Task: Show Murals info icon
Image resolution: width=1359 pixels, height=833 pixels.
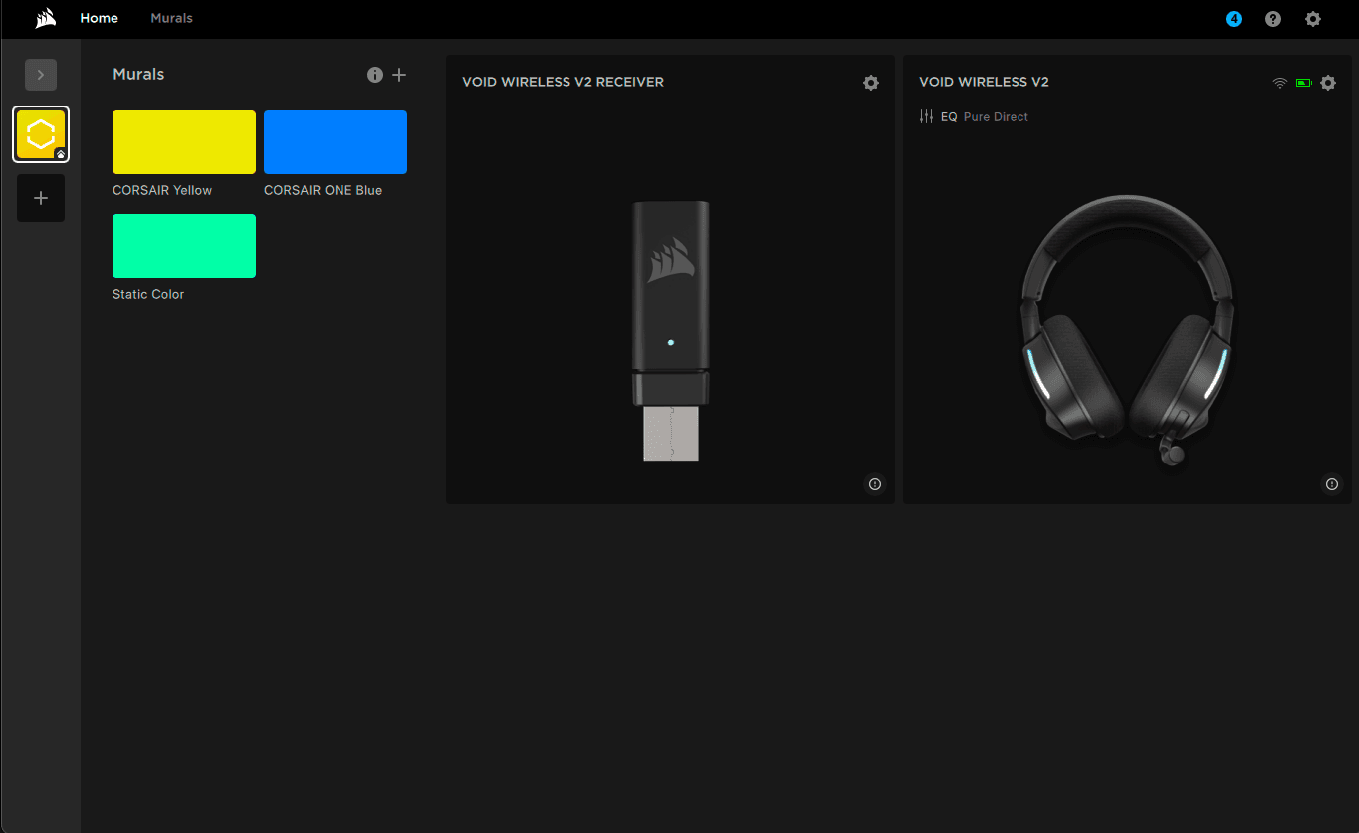Action: [375, 75]
